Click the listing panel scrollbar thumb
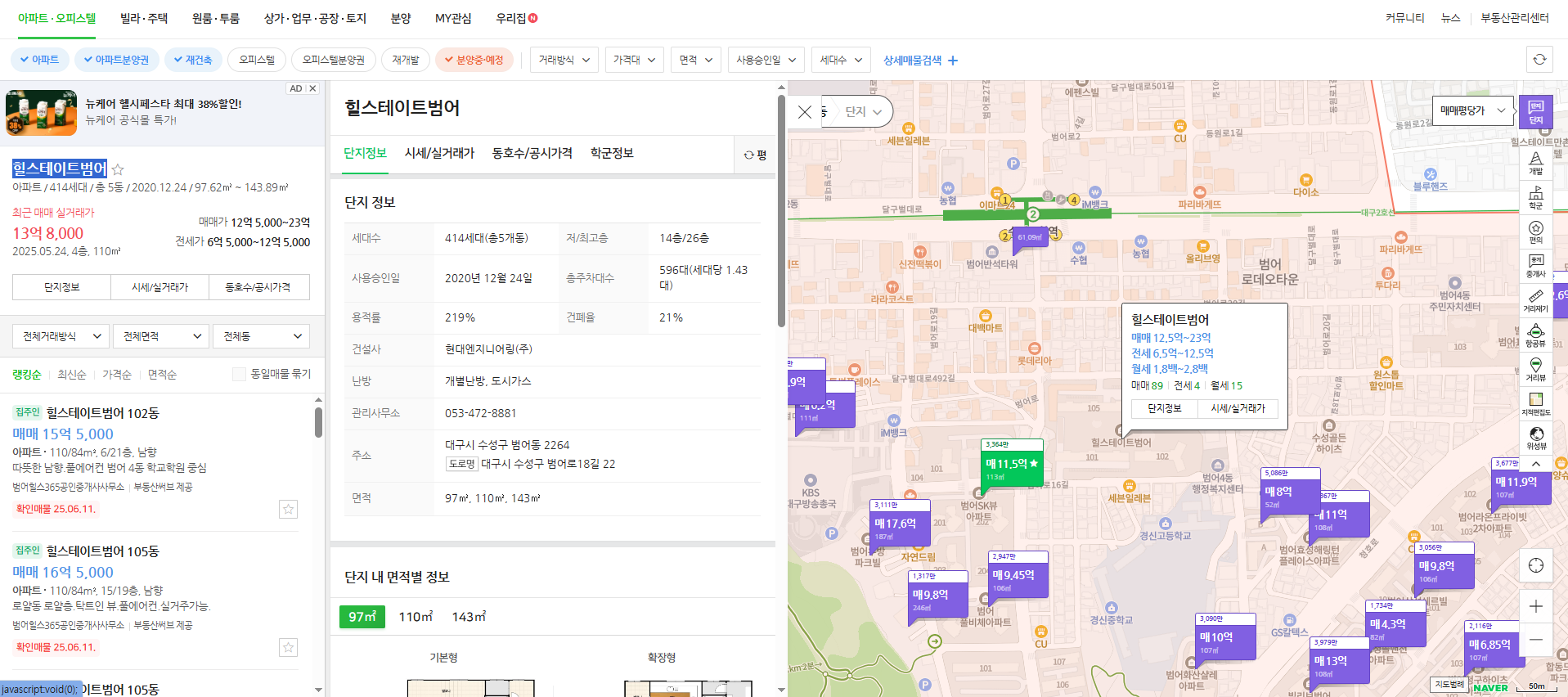 (318, 422)
